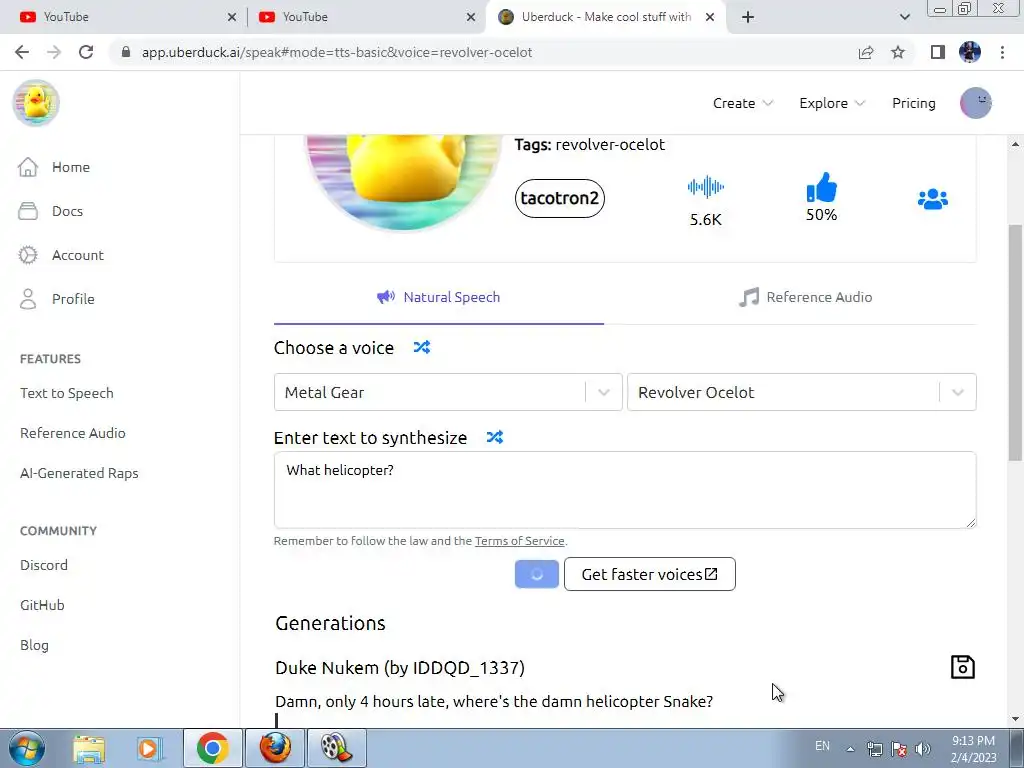The image size is (1024, 768).
Task: Open the GitHub link
Action: pos(42,605)
